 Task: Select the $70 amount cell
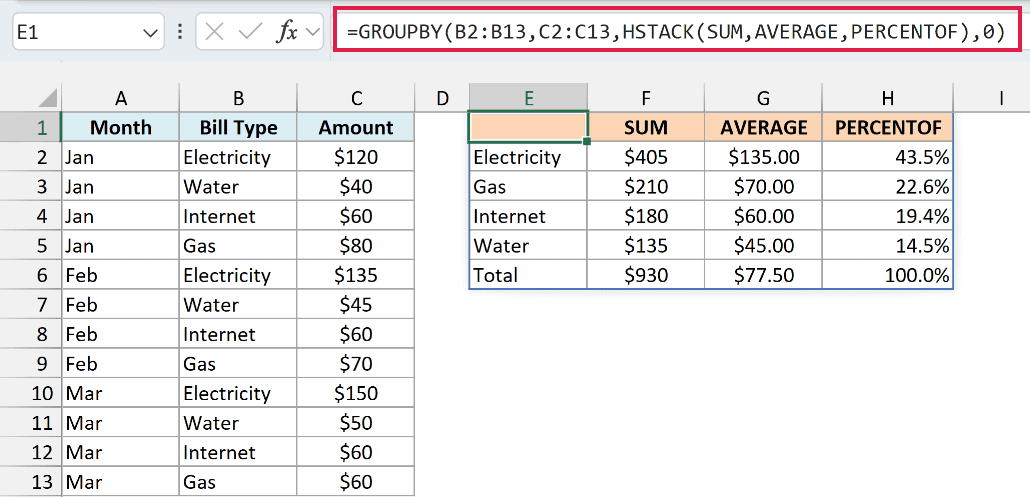(356, 364)
